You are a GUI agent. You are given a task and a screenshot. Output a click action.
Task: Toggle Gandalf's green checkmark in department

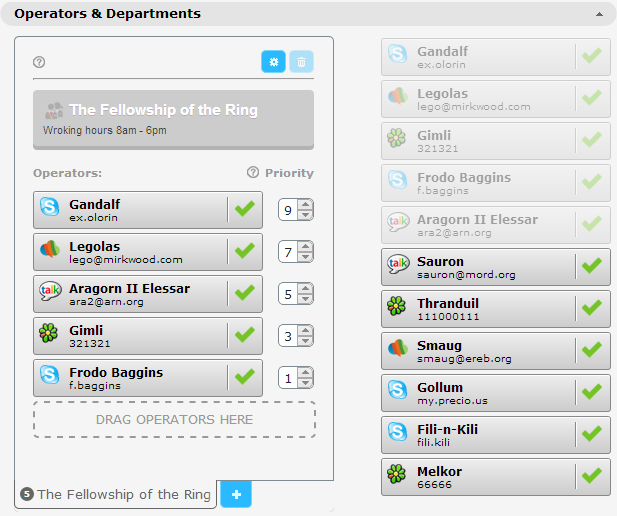(x=245, y=209)
